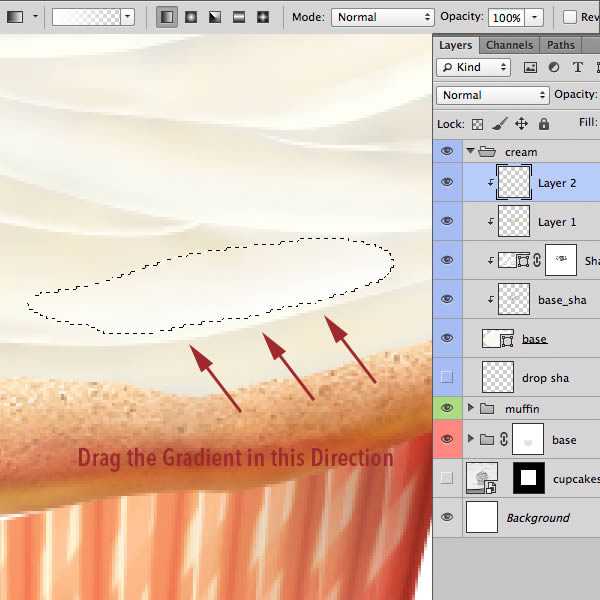
Task: Click the base group mask link icon
Action: (504, 439)
